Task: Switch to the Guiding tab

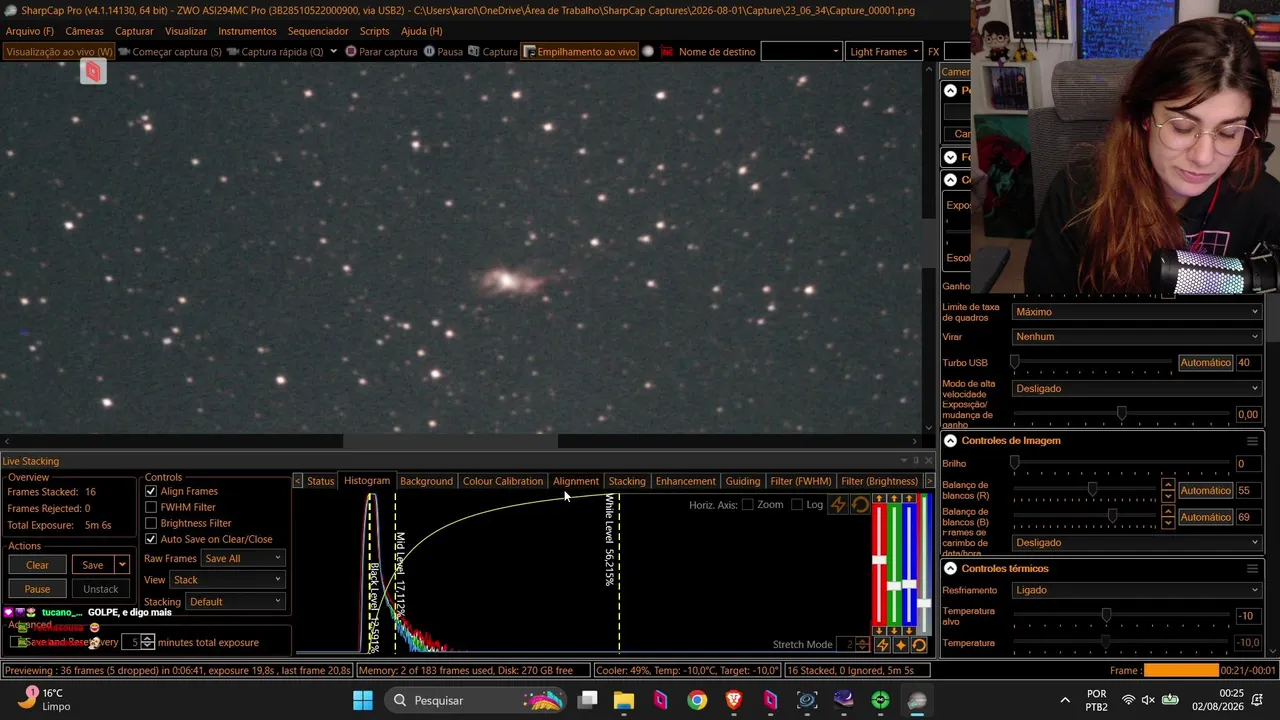Action: point(743,481)
